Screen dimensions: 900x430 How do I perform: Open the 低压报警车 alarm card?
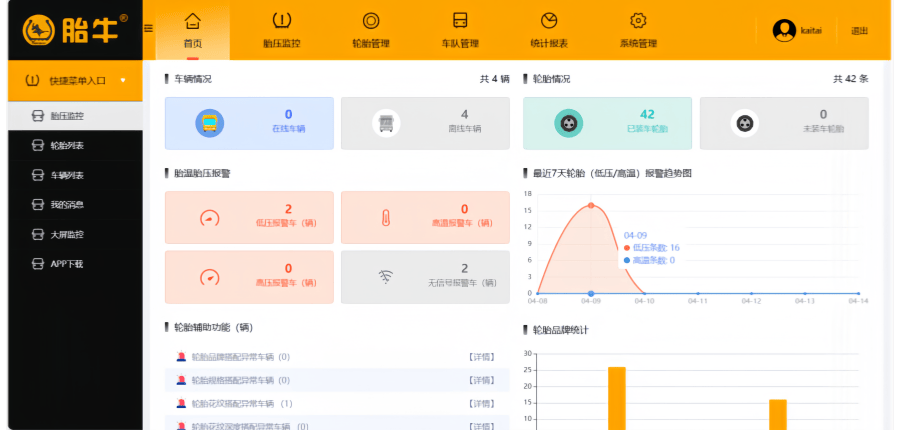[x=249, y=217]
